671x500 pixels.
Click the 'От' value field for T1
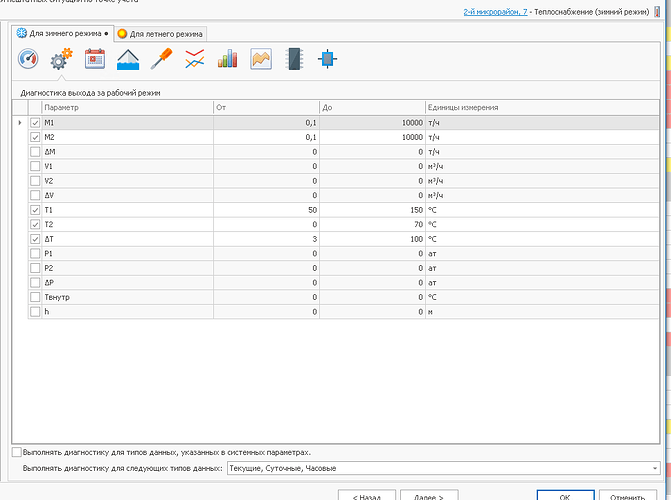click(266, 211)
